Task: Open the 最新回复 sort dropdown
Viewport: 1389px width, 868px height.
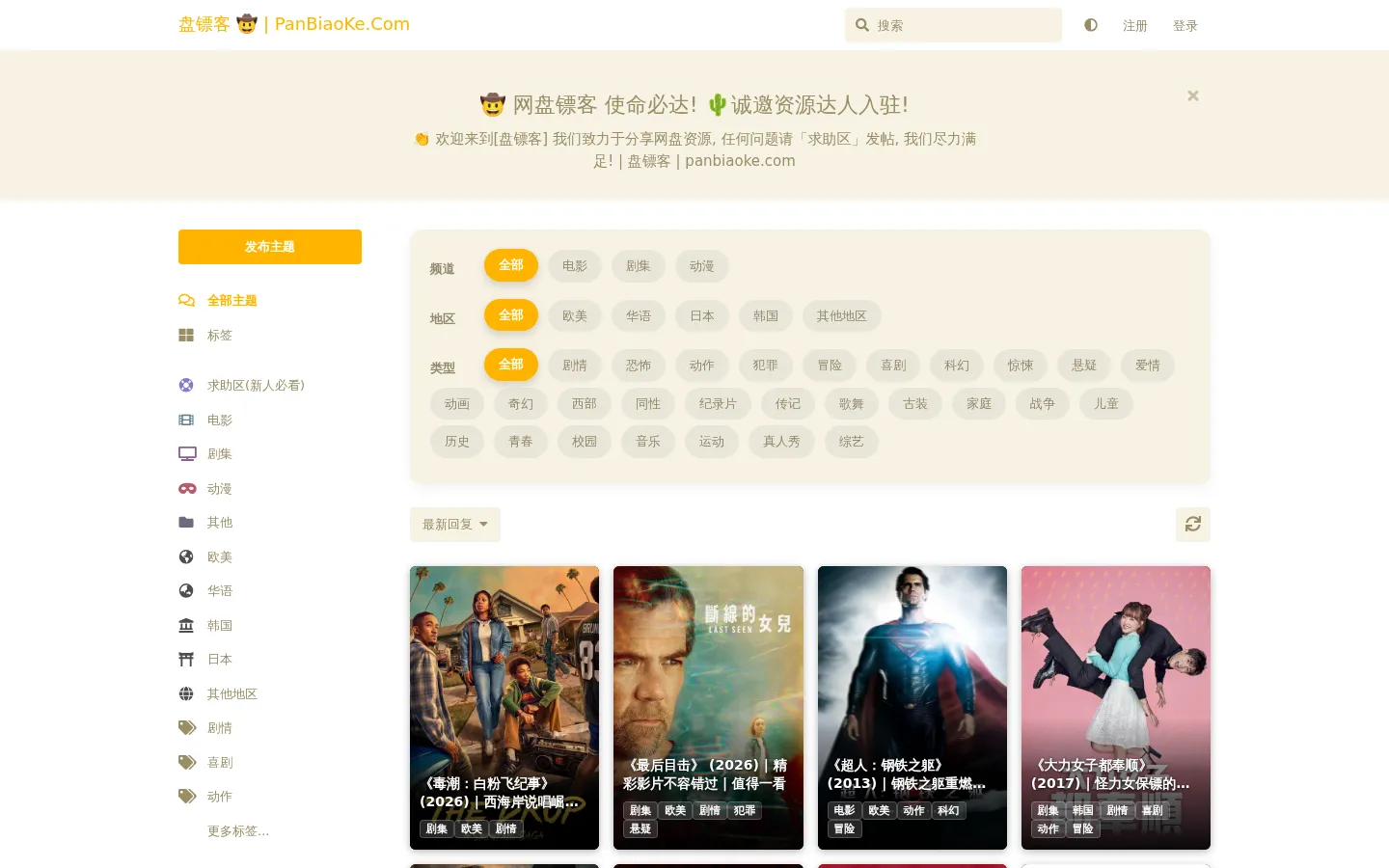Action: [455, 525]
